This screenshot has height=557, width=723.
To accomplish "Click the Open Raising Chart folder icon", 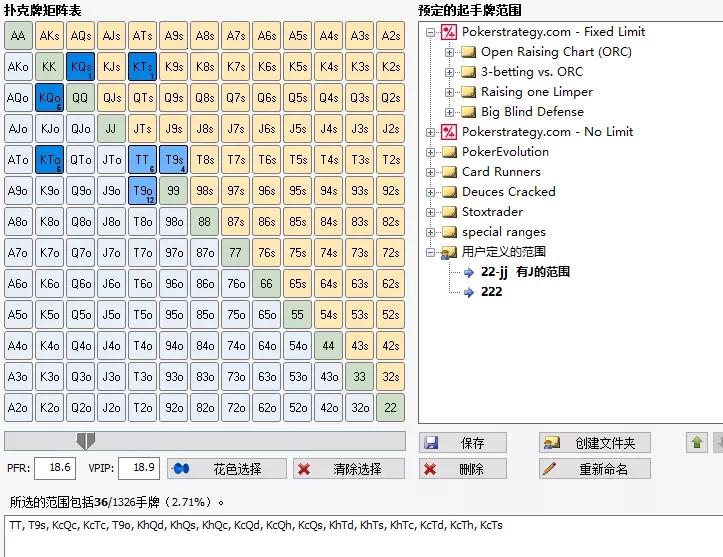I will tap(468, 52).
